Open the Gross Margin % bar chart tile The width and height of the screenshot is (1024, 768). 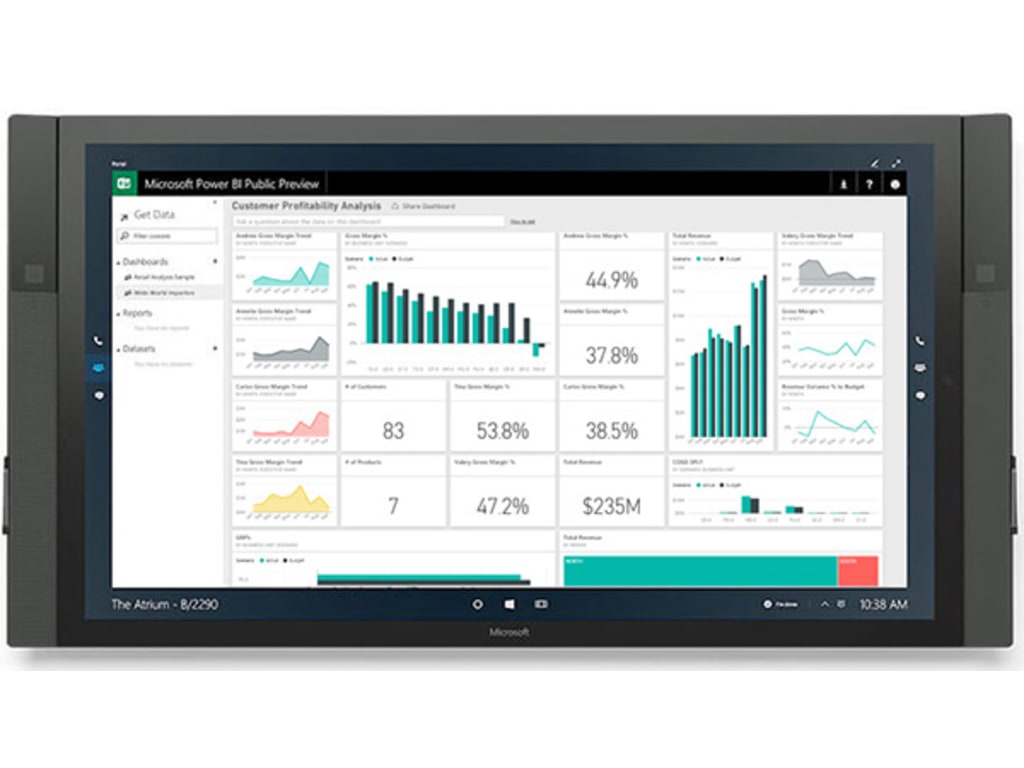(448, 304)
